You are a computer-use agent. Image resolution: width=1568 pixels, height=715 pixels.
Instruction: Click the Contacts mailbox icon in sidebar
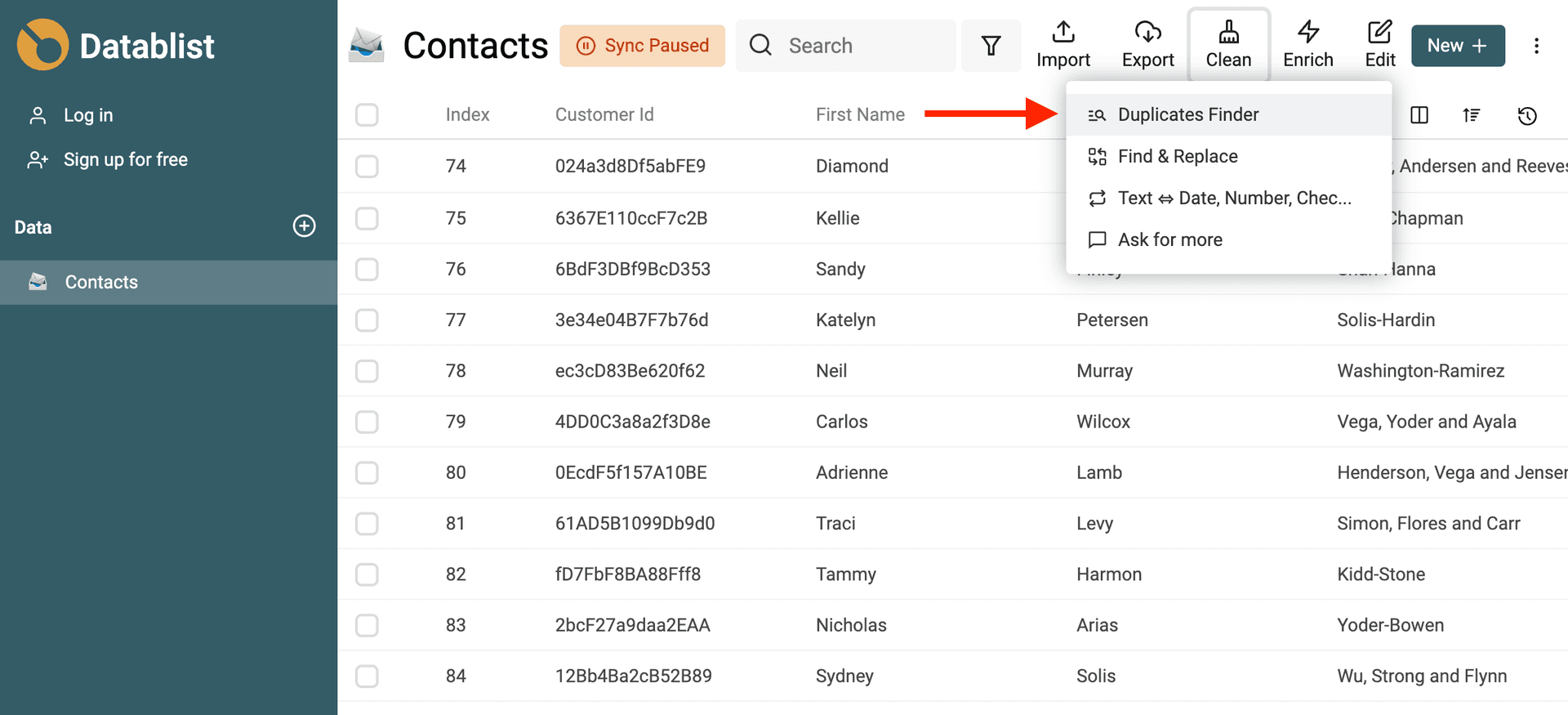[x=38, y=282]
